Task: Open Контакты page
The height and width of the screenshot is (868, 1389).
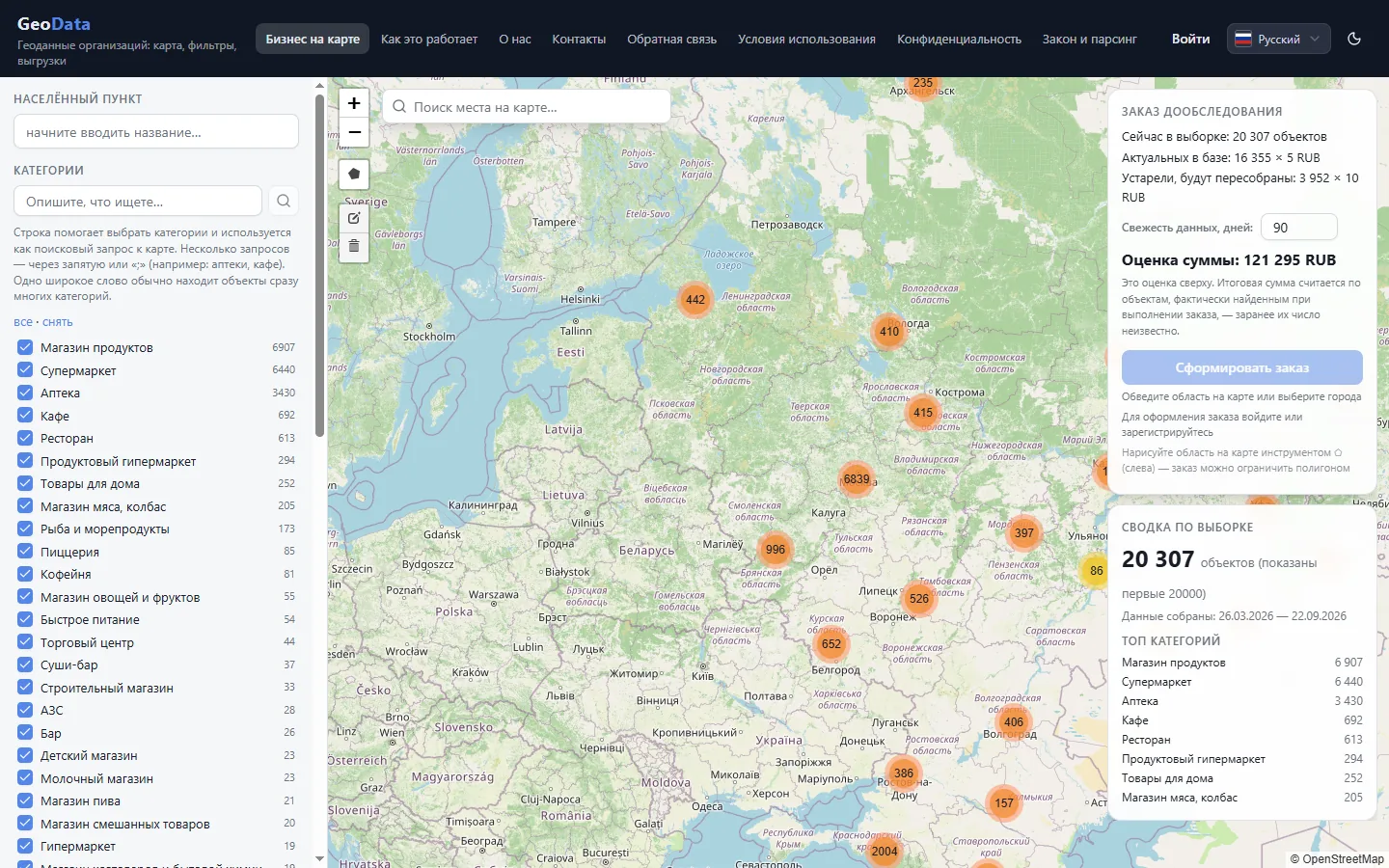Action: click(x=579, y=39)
